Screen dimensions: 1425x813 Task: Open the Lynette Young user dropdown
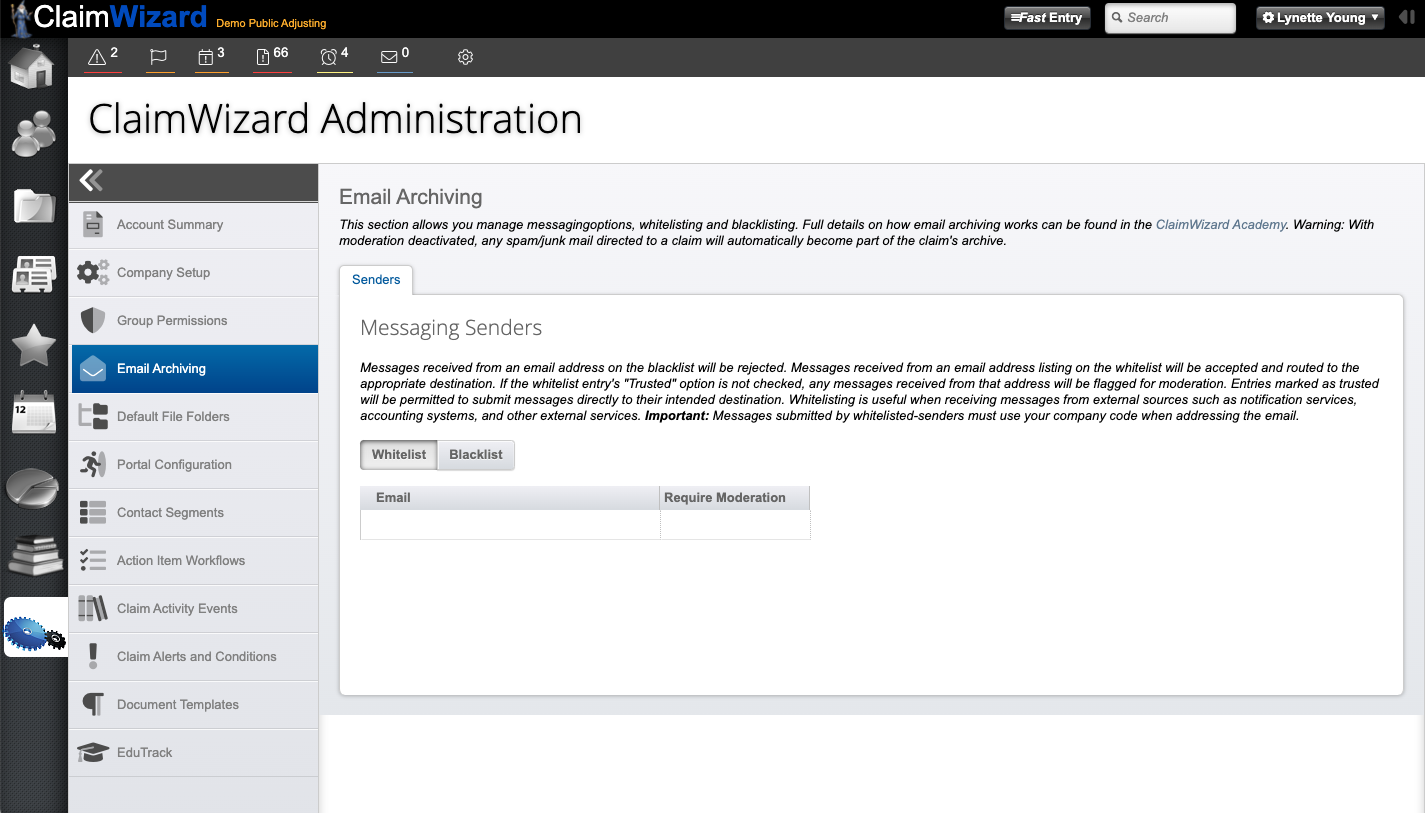[1320, 18]
